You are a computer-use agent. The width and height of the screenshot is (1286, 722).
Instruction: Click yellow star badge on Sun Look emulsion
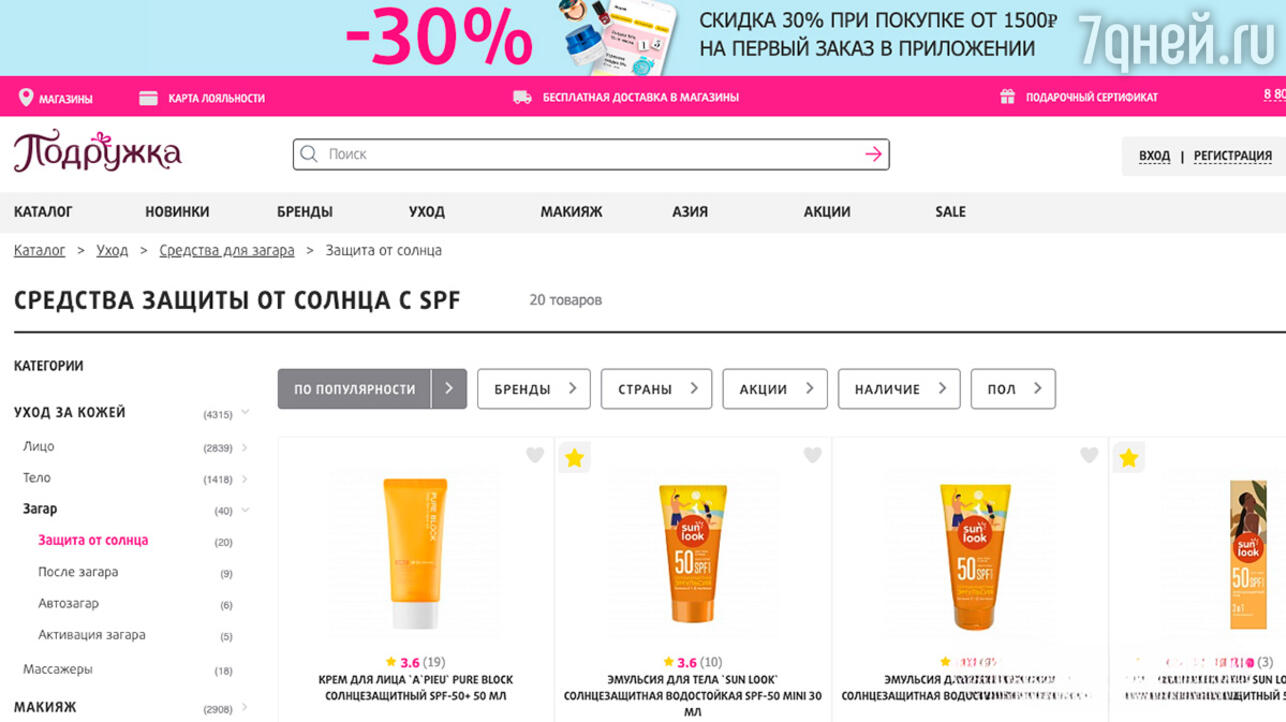[x=574, y=458]
